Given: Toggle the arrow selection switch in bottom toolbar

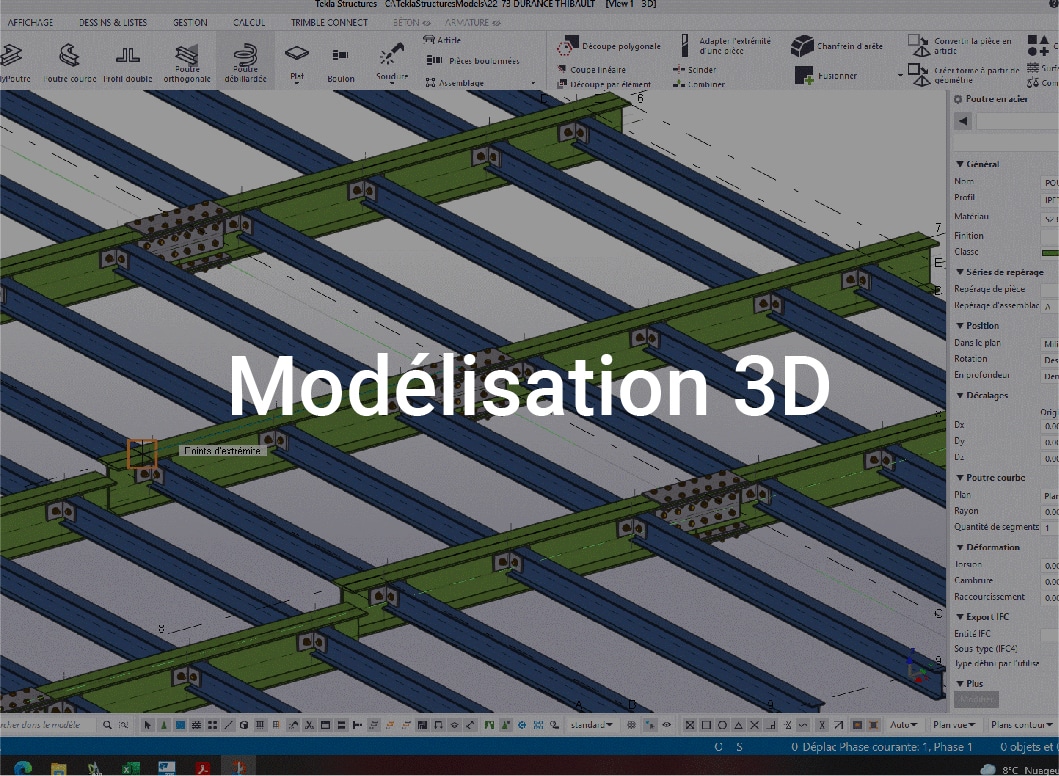Looking at the screenshot, I should (149, 725).
